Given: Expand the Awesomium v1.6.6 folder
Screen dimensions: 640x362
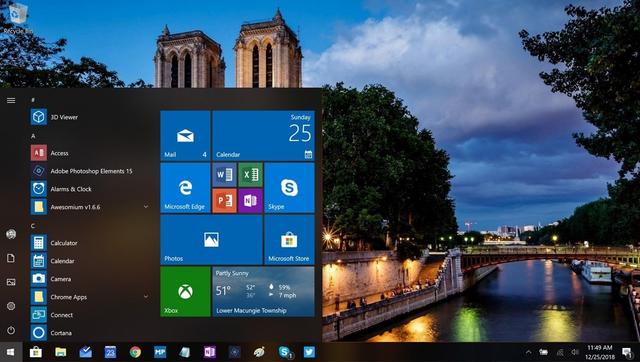Looking at the screenshot, I should click(146, 207).
